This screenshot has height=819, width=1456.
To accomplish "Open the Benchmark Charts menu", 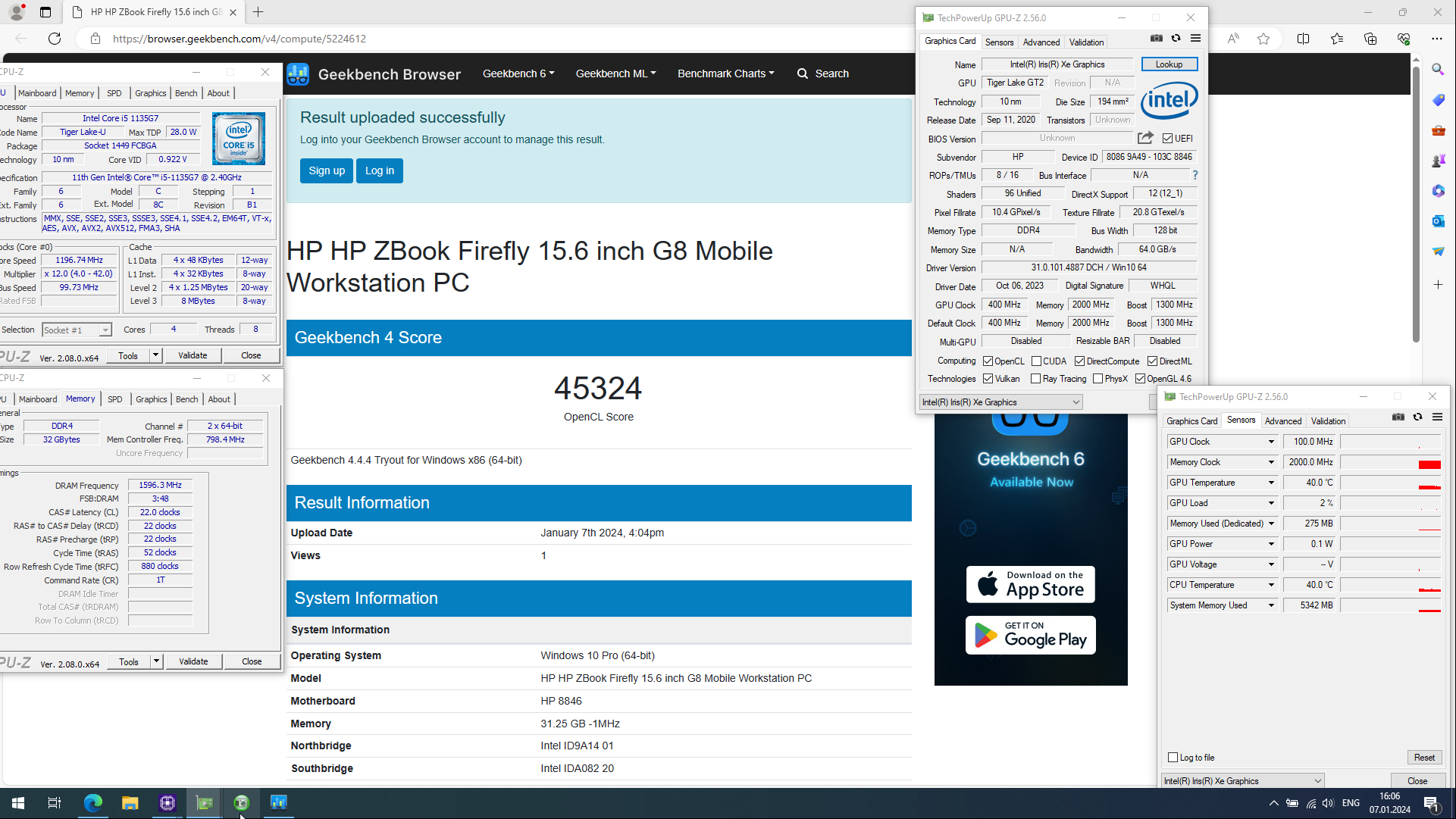I will pyautogui.click(x=725, y=73).
